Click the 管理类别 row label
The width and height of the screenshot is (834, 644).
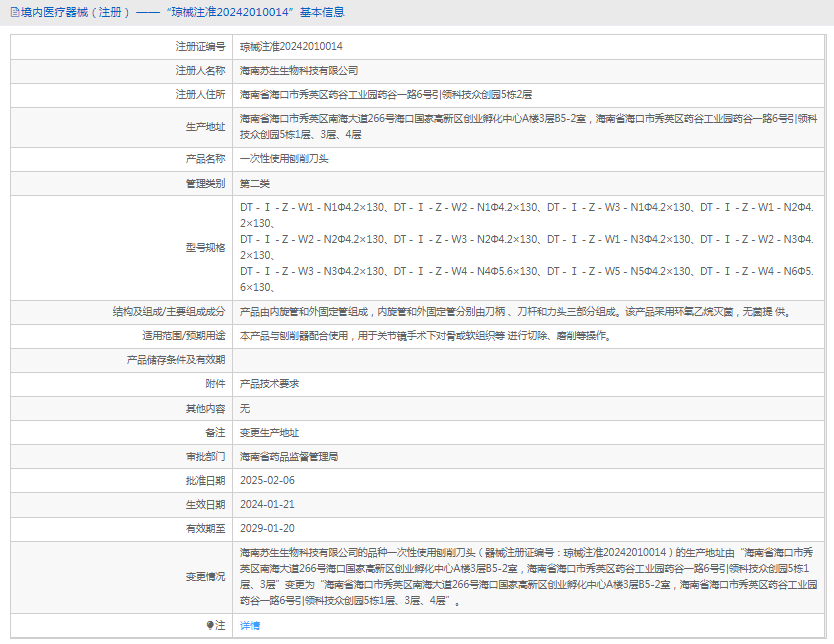(205, 183)
